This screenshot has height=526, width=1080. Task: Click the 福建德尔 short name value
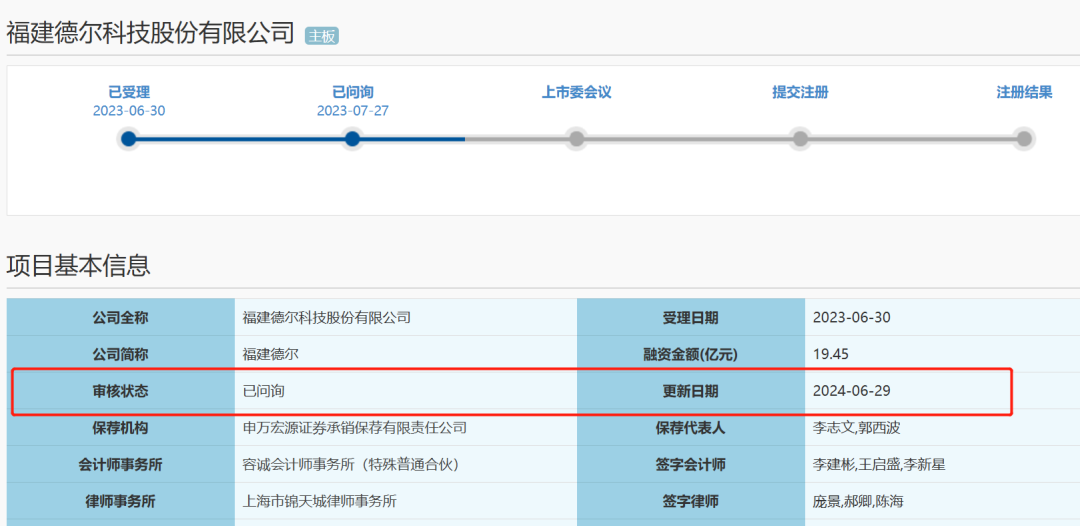(271, 355)
